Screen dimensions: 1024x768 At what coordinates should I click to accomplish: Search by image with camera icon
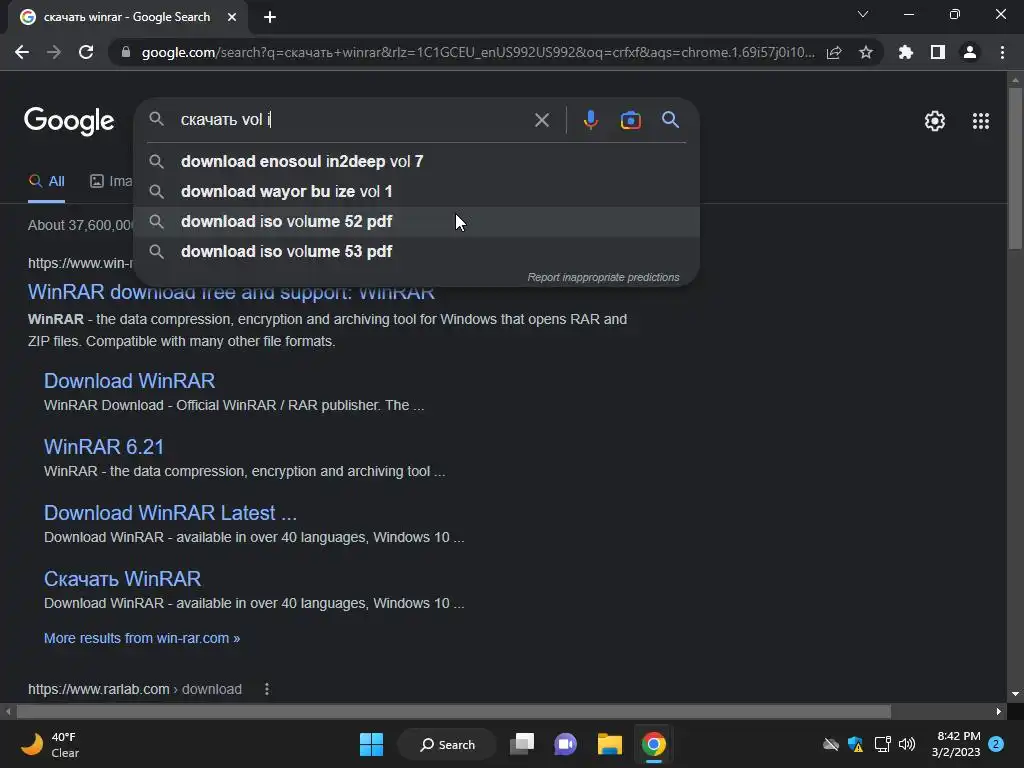click(630, 120)
